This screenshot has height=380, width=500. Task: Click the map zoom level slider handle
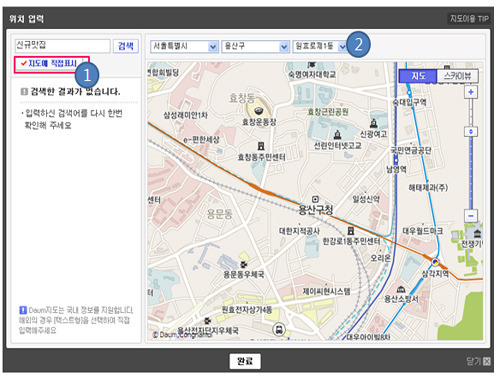(470, 132)
